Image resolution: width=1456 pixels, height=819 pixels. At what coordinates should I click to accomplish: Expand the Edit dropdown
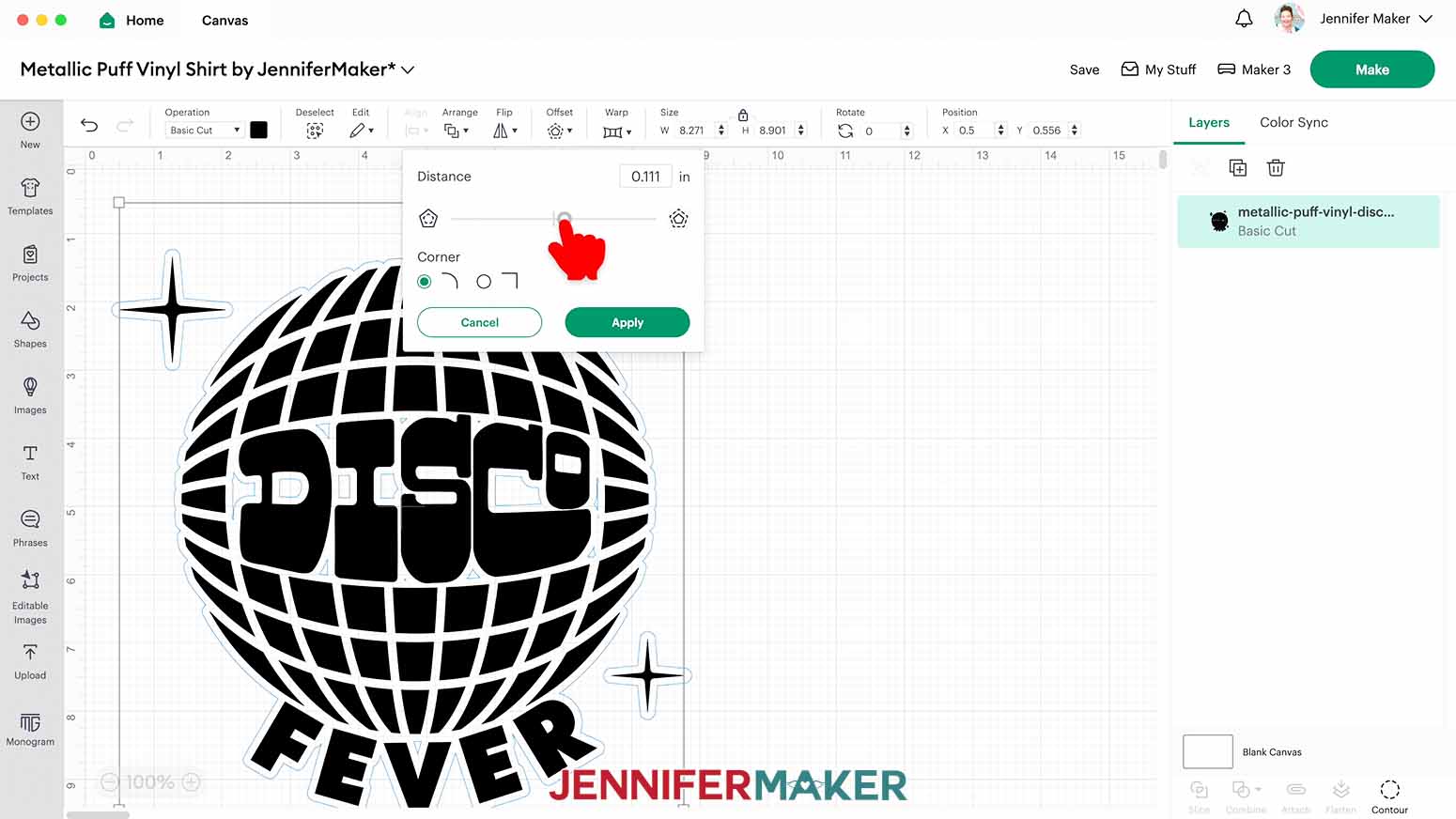363,131
